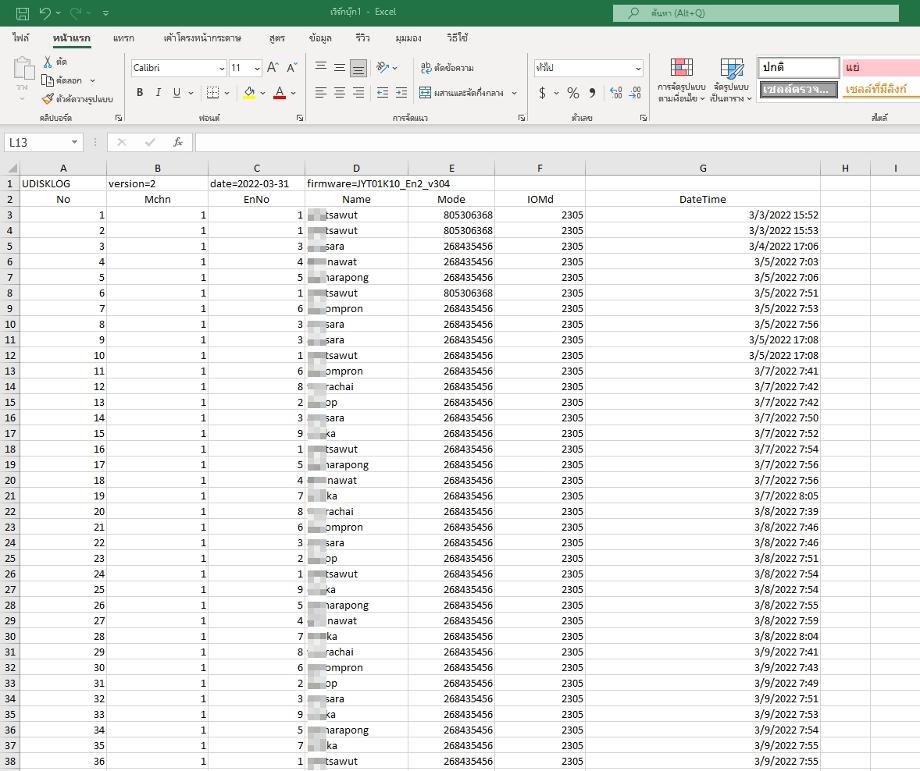Open Conditional Formatting icon menu
920x771 pixels.
(681, 80)
